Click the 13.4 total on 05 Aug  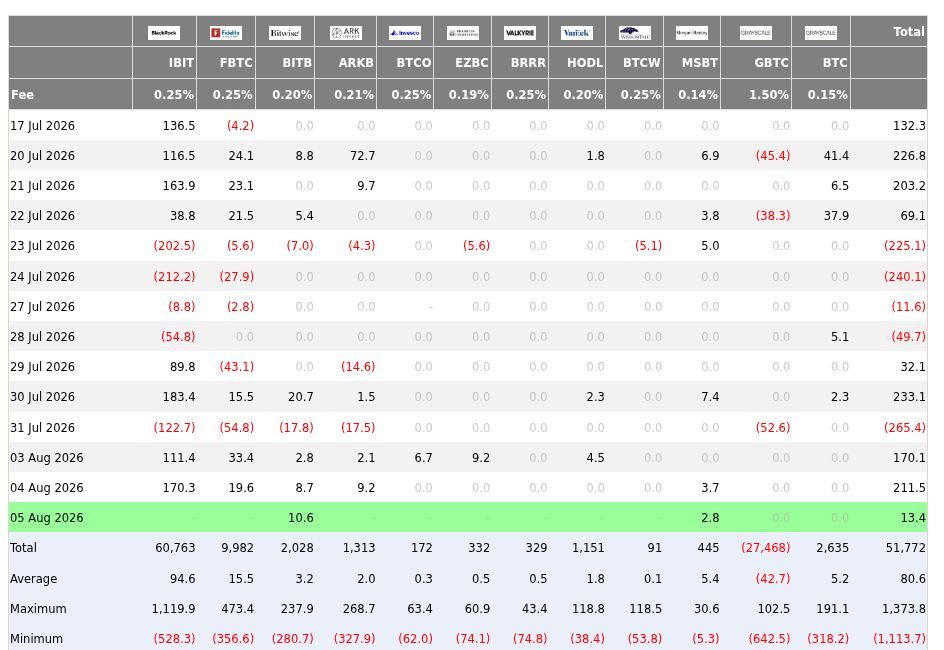tap(913, 518)
